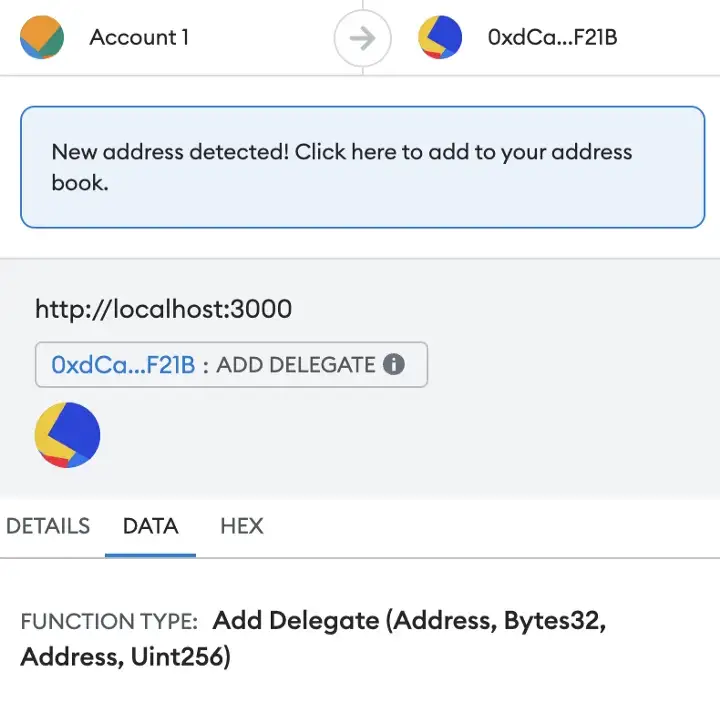Click the http://localhost:3000 origin text
This screenshot has height=701, width=720.
click(x=163, y=308)
